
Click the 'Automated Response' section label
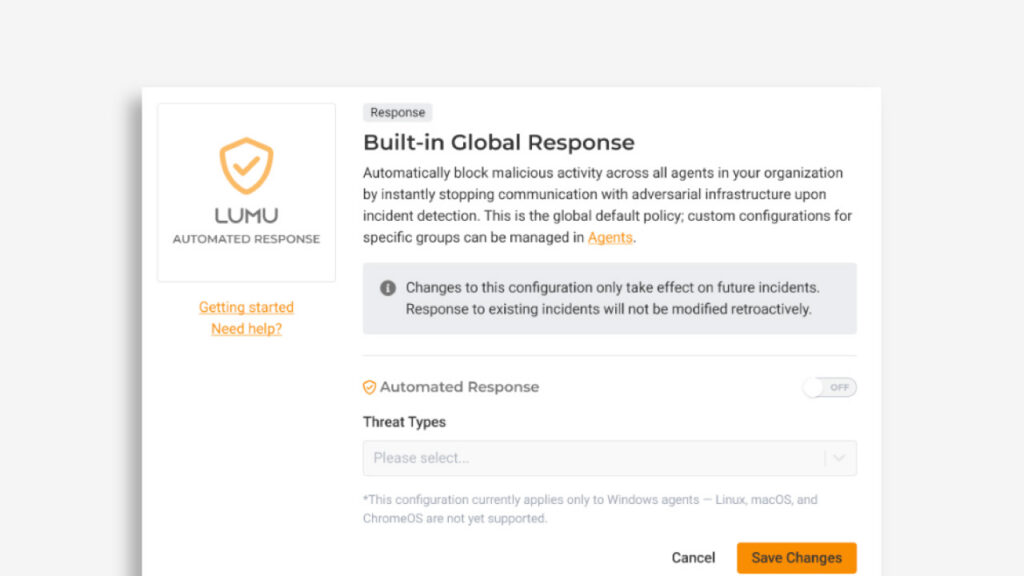click(459, 387)
